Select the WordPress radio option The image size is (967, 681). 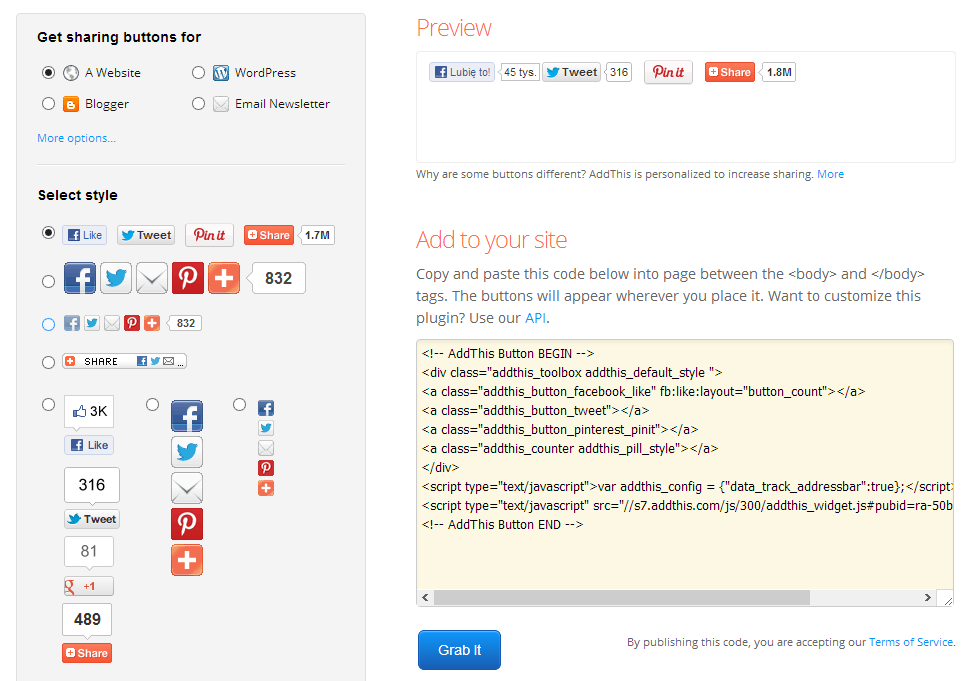coord(198,73)
